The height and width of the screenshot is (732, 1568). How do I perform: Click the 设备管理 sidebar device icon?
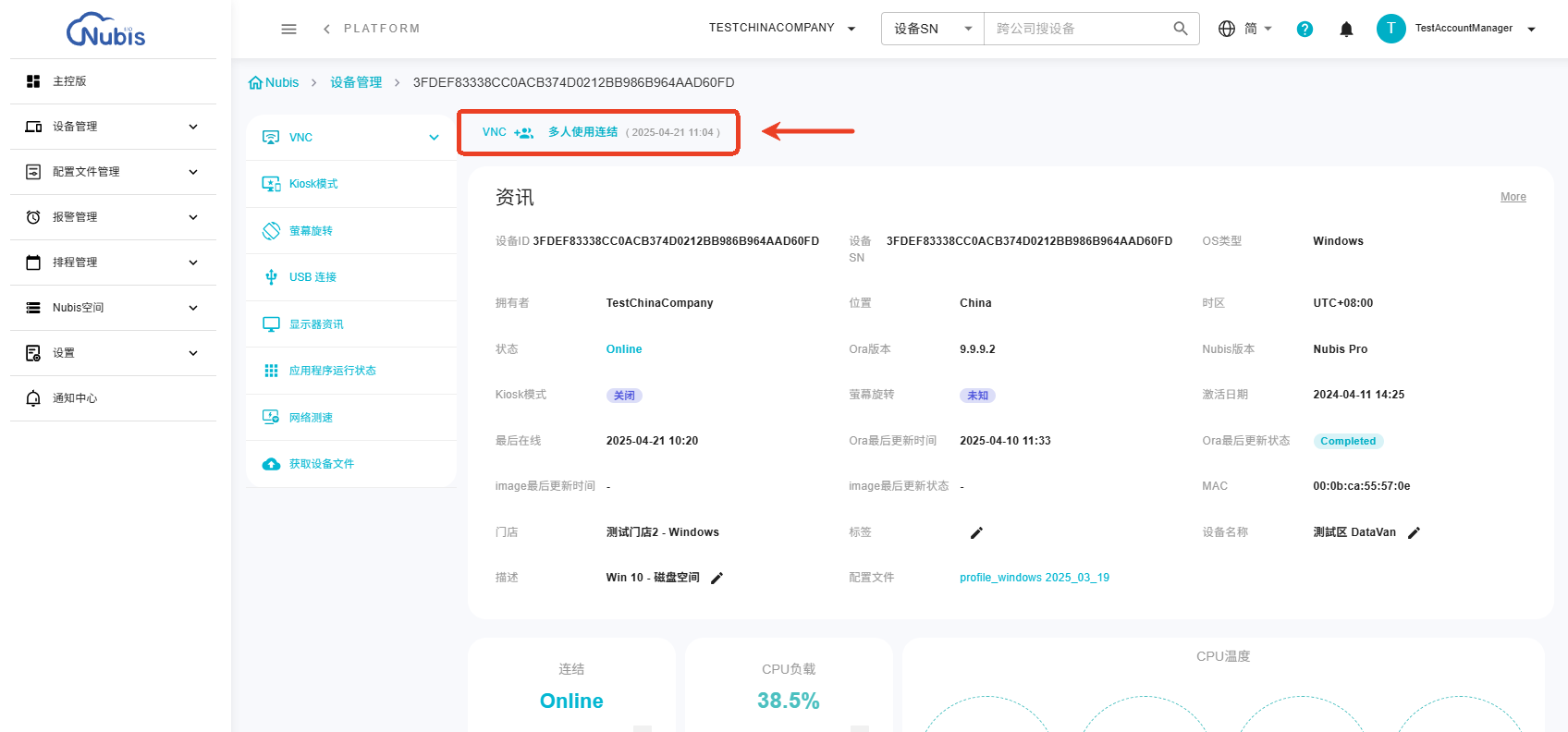[x=33, y=127]
